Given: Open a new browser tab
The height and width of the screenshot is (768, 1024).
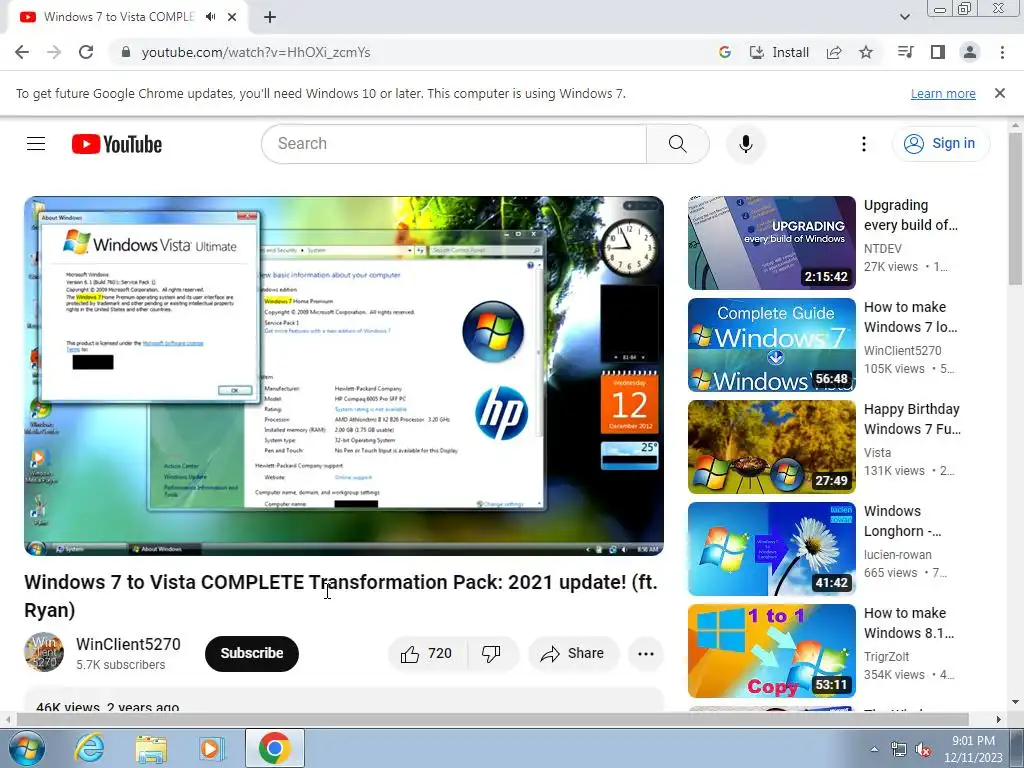Looking at the screenshot, I should tap(270, 17).
